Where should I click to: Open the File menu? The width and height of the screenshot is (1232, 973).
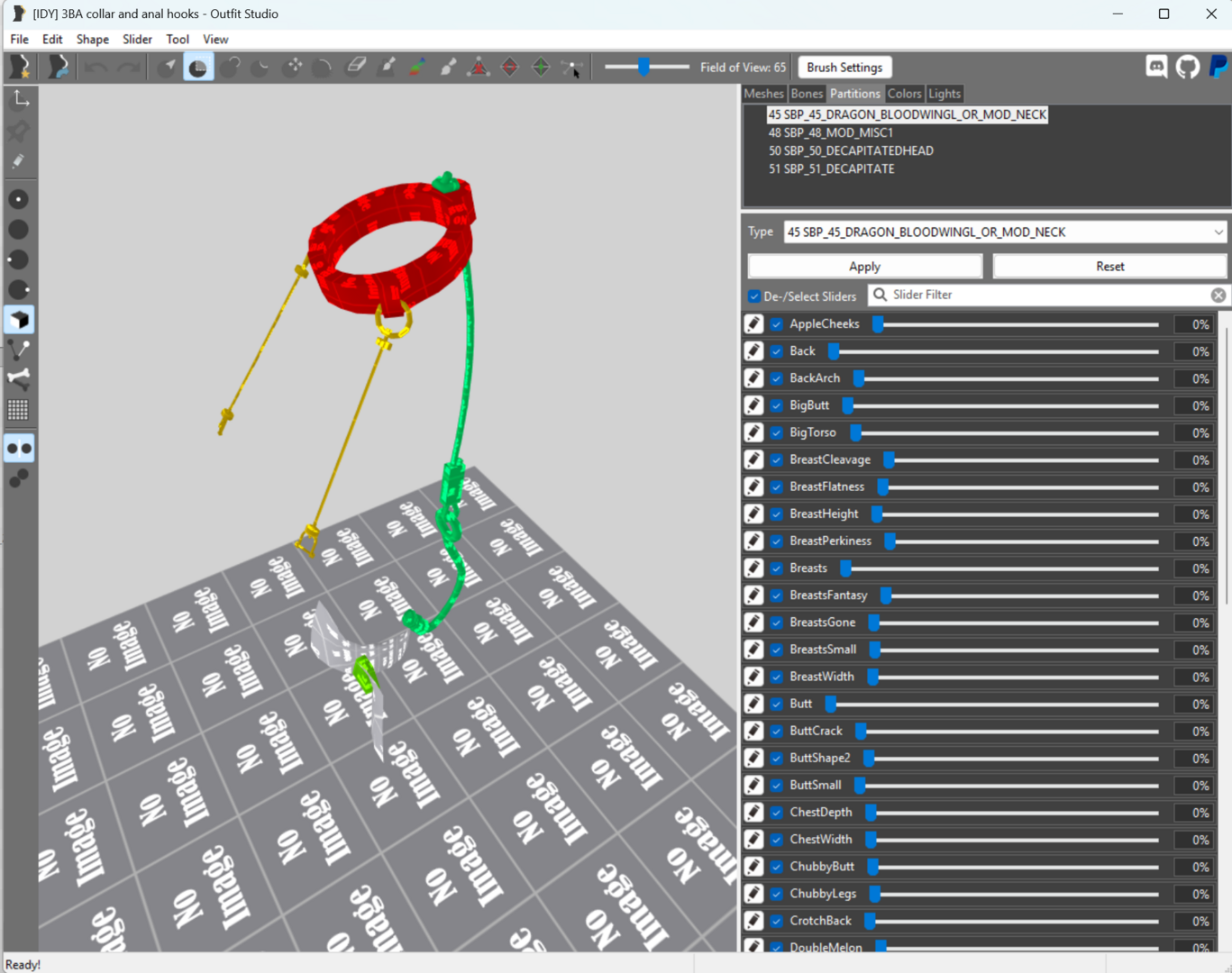click(19, 40)
